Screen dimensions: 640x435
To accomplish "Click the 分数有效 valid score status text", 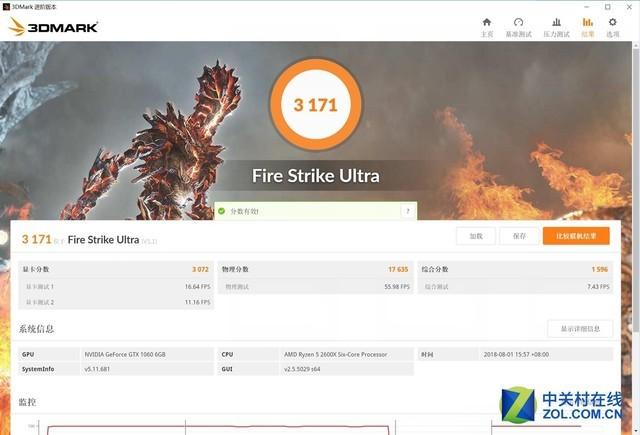I will (244, 211).
